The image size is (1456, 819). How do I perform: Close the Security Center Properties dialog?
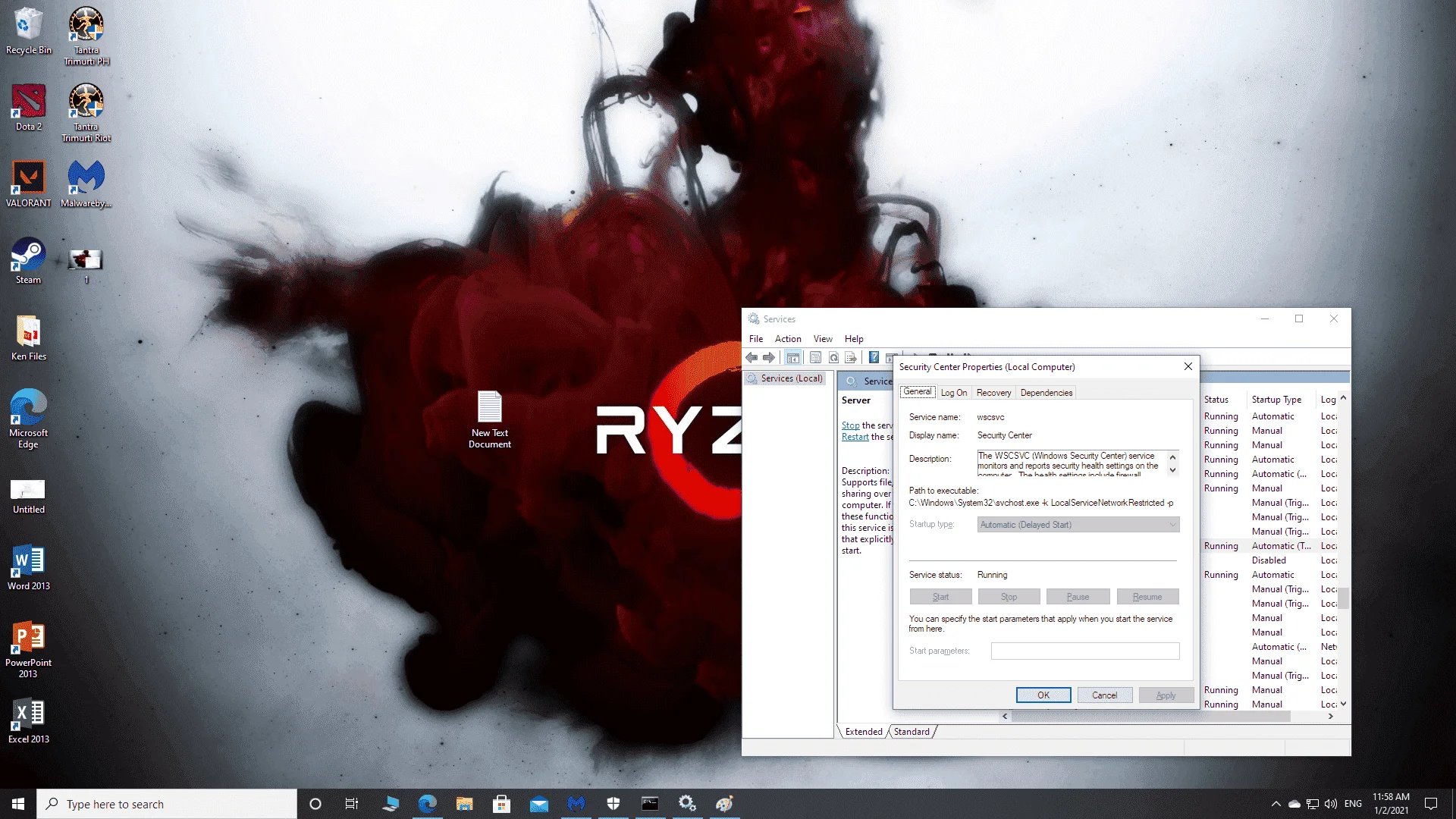pos(1188,366)
